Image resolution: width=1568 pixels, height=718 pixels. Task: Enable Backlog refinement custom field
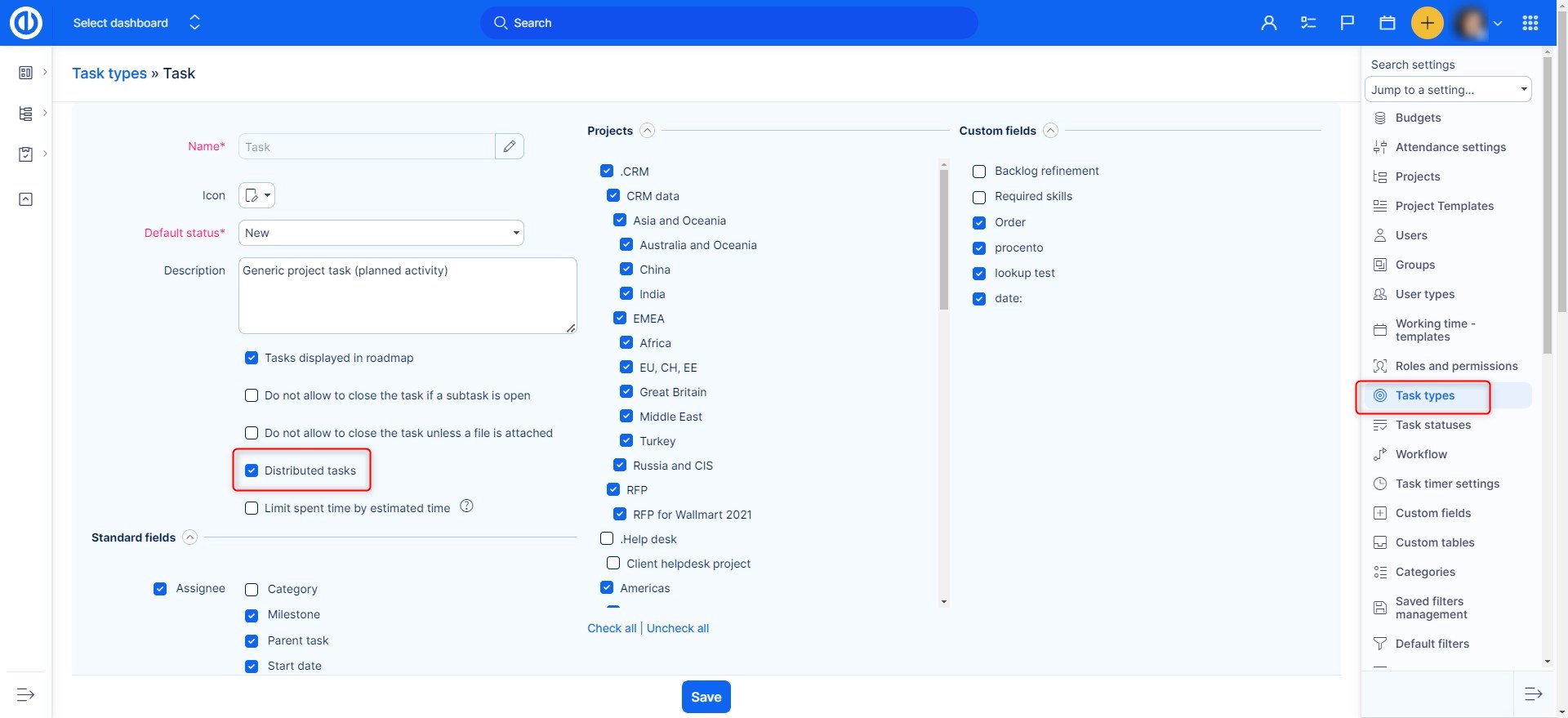979,172
